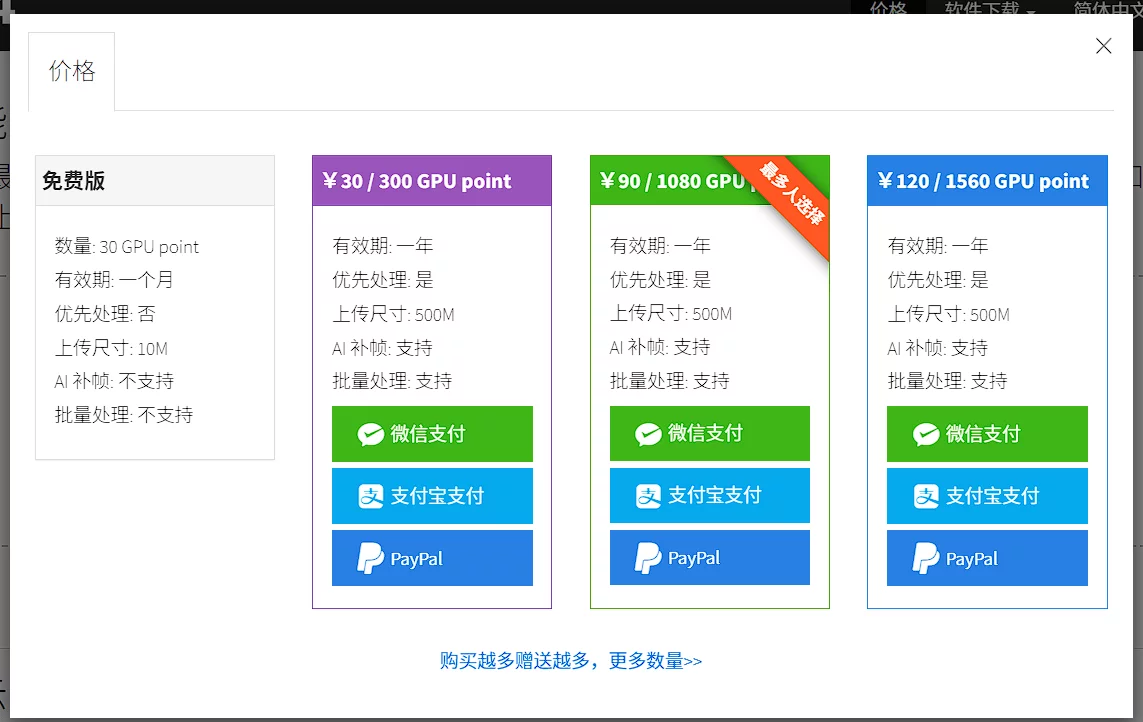Click PayPal logo in the ¥120 plan
Screen dimensions: 1143x722
coord(926,558)
